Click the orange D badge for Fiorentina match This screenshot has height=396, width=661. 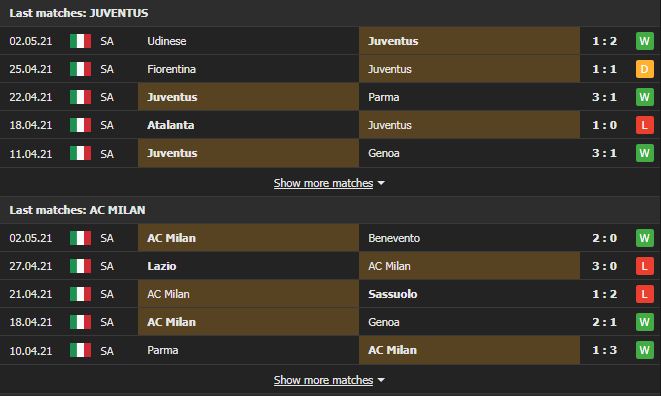click(x=645, y=69)
